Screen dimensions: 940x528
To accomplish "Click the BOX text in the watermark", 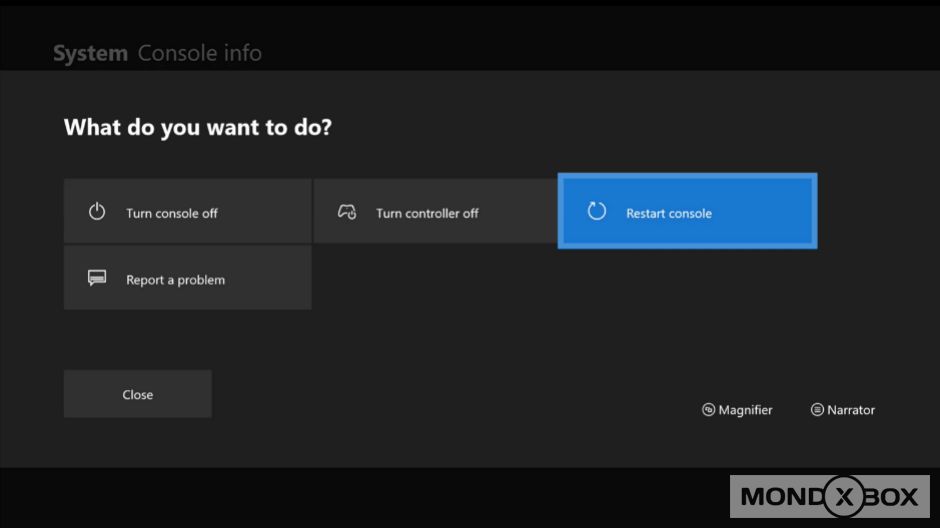I will tap(895, 497).
